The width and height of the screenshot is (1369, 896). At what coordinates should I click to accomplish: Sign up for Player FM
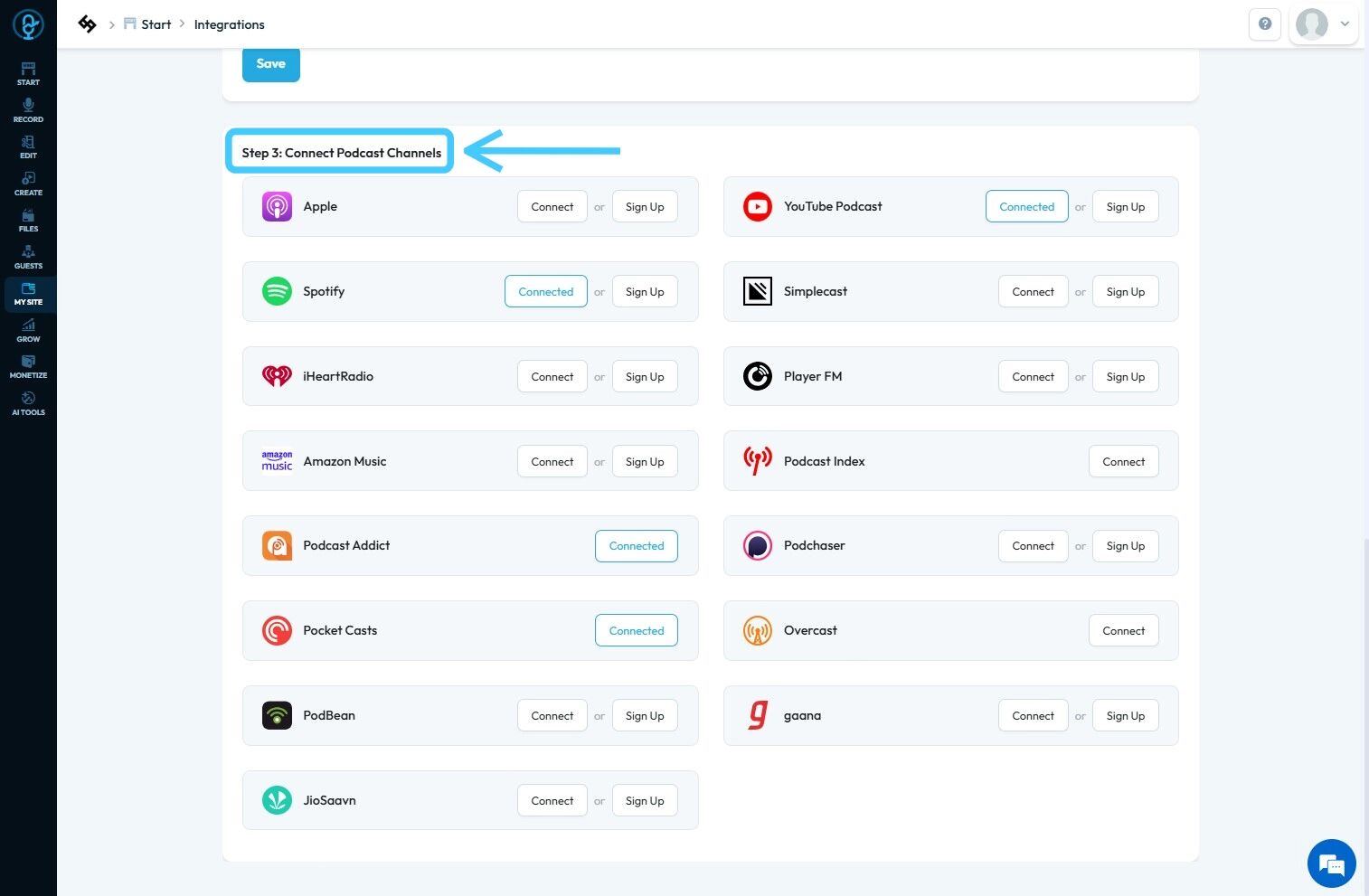pyautogui.click(x=1126, y=377)
